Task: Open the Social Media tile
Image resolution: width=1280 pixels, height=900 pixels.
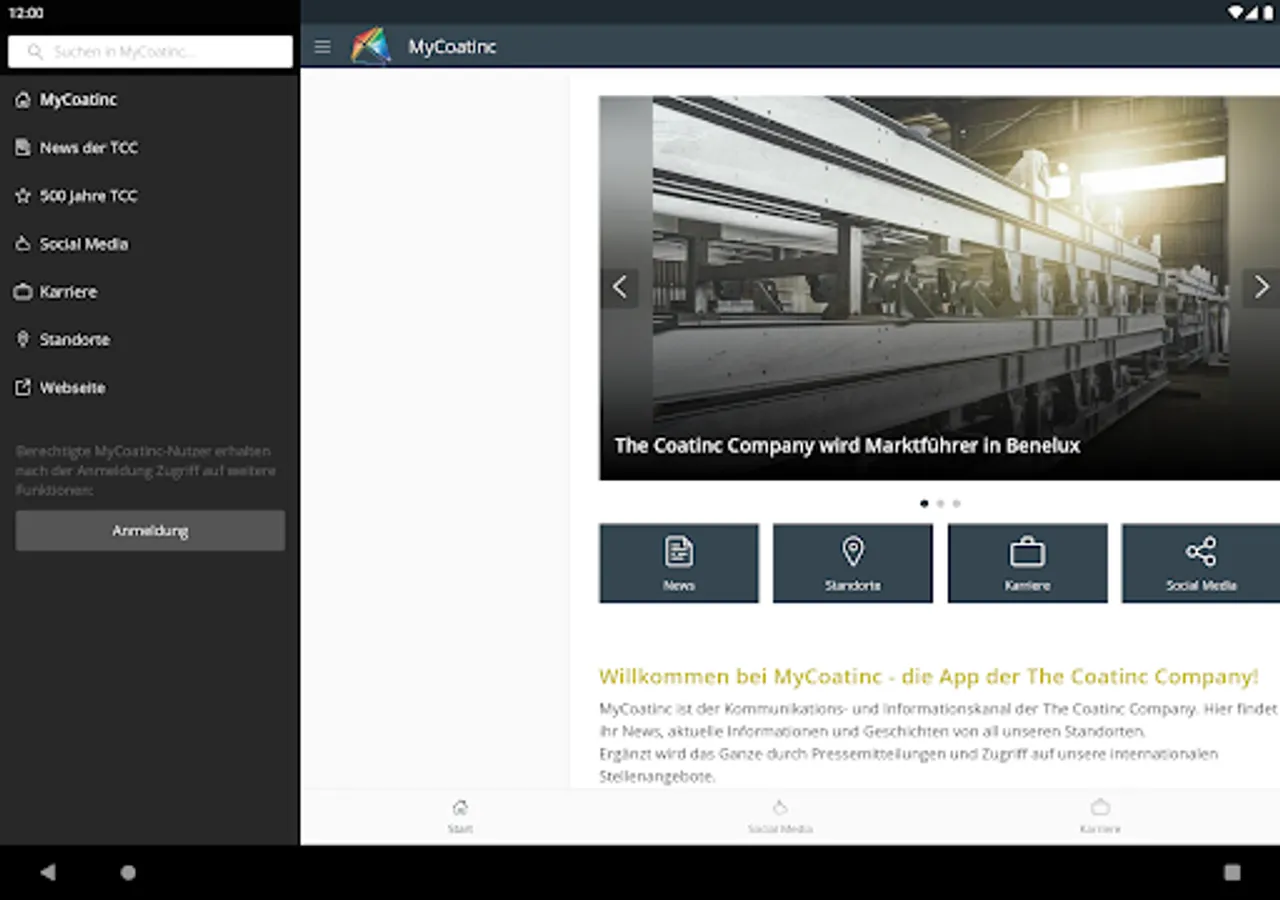Action: pyautogui.click(x=1201, y=563)
